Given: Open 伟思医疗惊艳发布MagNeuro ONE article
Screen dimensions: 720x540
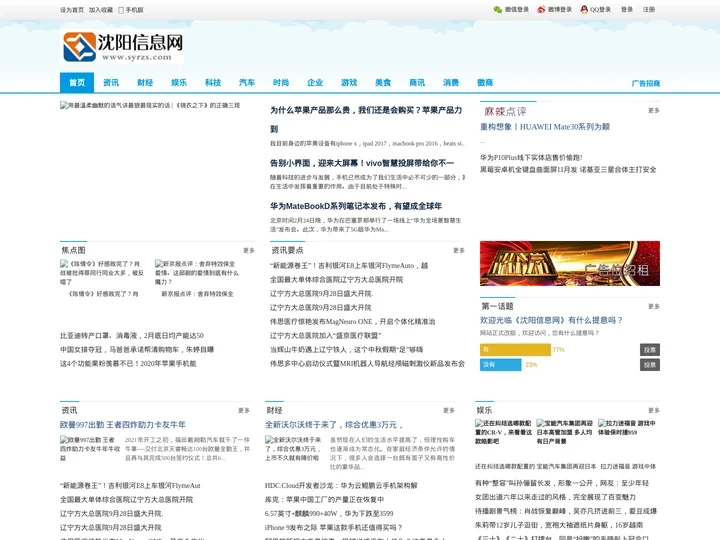Looking at the screenshot, I should click(352, 322).
